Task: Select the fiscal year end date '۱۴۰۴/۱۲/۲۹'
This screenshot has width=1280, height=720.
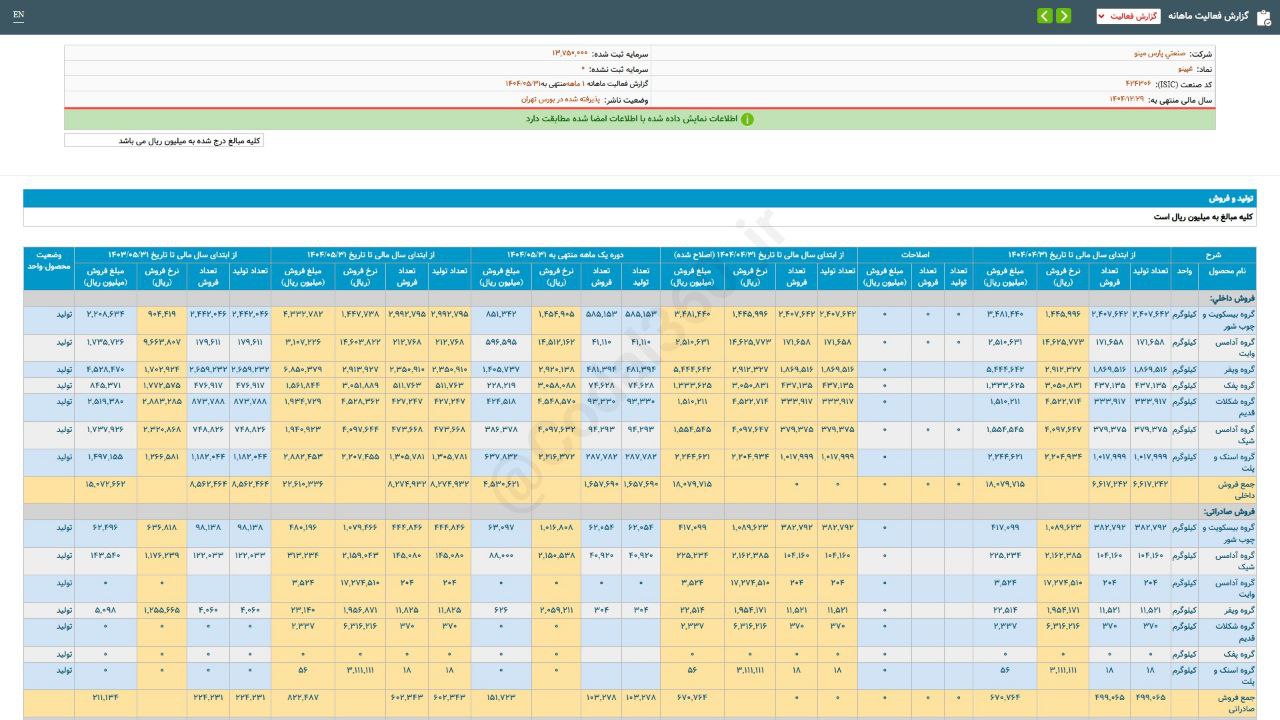Action: [1127, 100]
